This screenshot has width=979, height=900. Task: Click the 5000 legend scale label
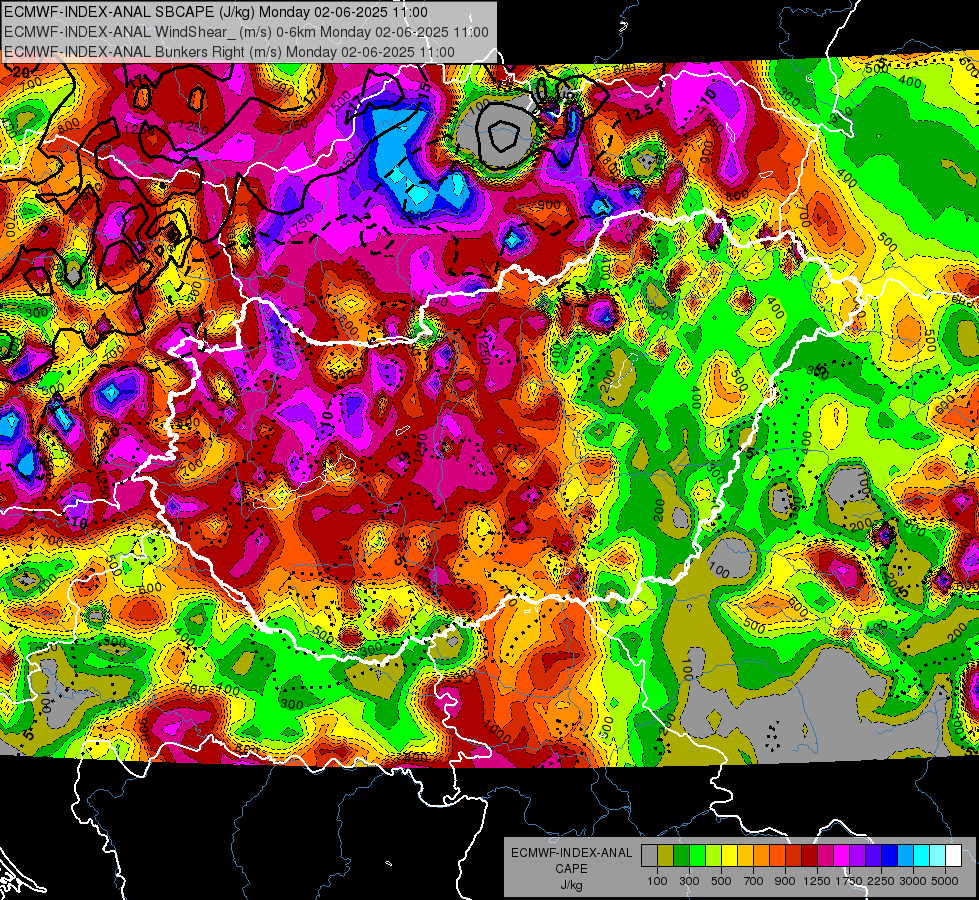pyautogui.click(x=945, y=881)
